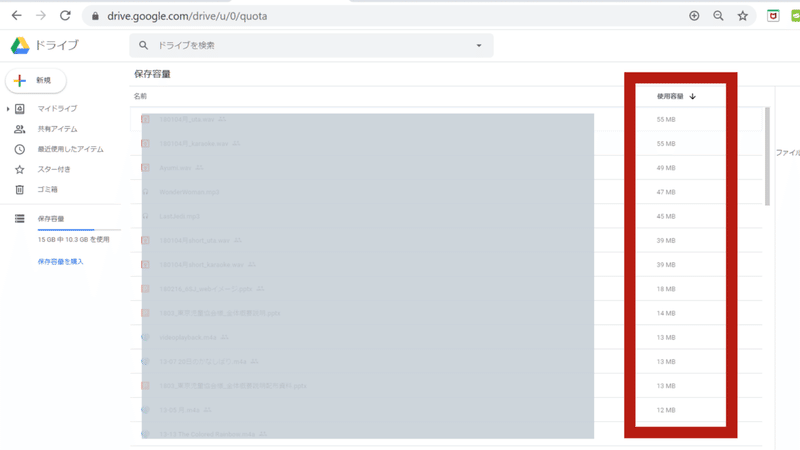The height and width of the screenshot is (450, 800).
Task: Click the マイドライブ drive icon
Action: pyautogui.click(x=19, y=109)
